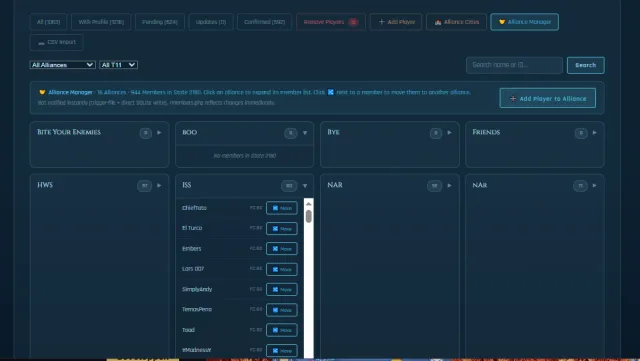
Task: Move member El Turco to another alliance
Action: pyautogui.click(x=282, y=229)
